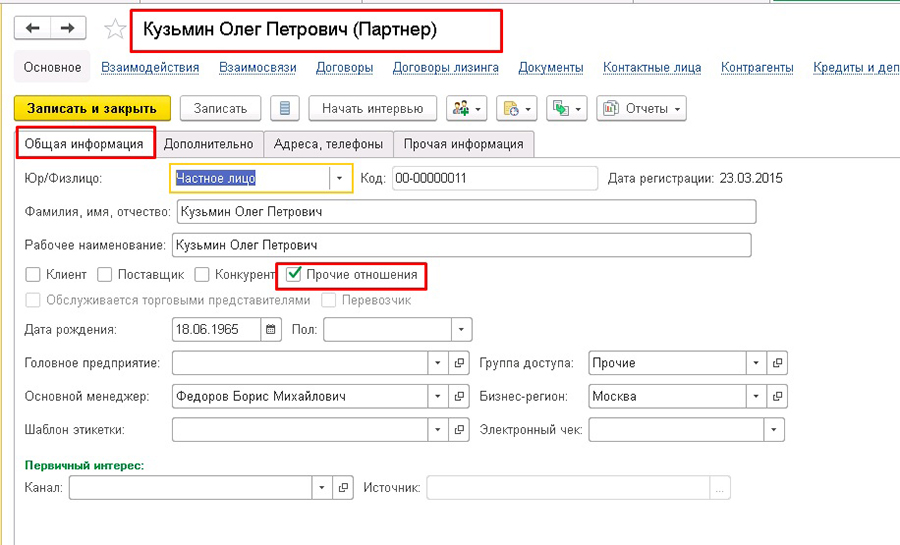900x545 pixels.
Task: Open the people-with-plus icon dropdown
Action: coord(467,108)
